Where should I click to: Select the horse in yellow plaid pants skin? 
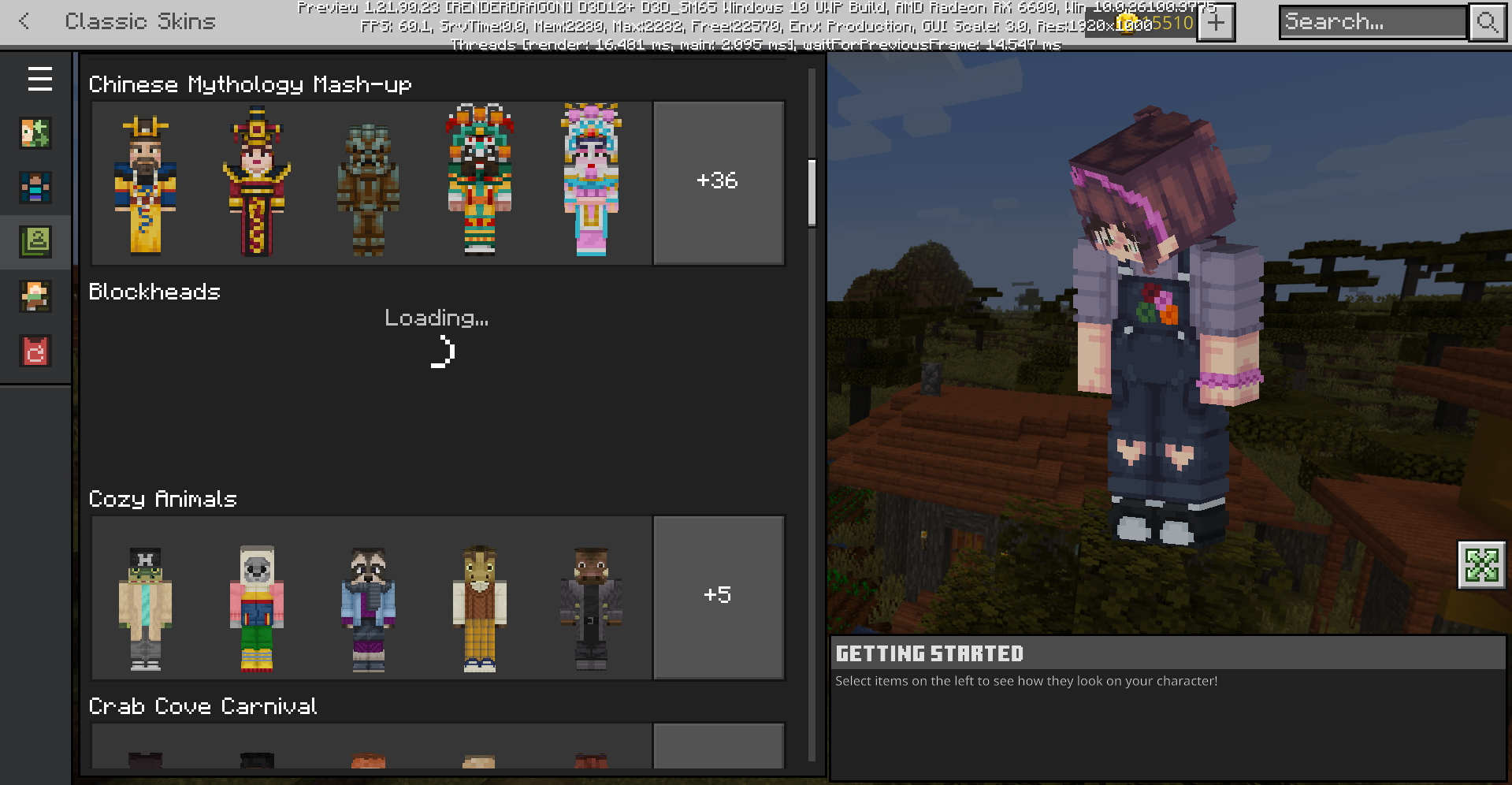(480, 608)
